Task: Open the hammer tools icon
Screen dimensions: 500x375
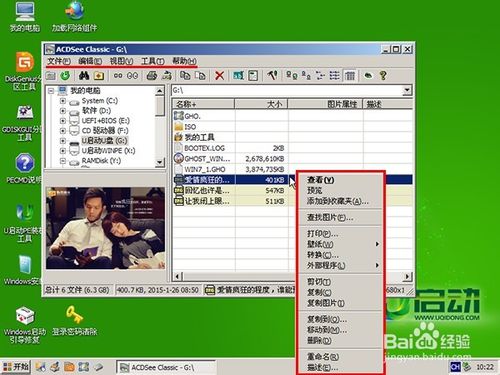Action: [x=272, y=76]
